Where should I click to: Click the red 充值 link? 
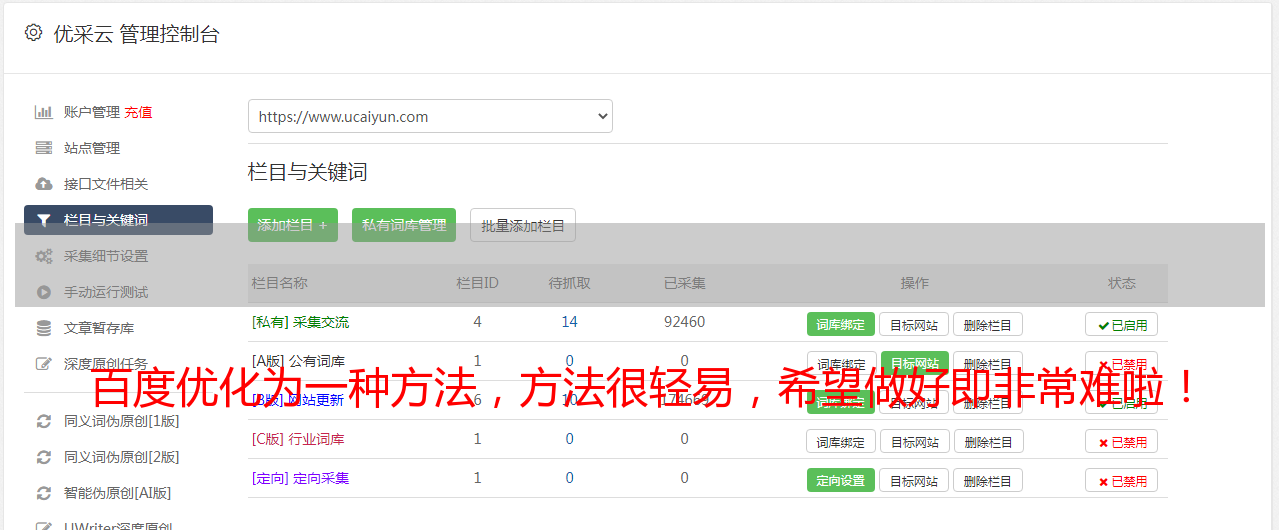139,112
